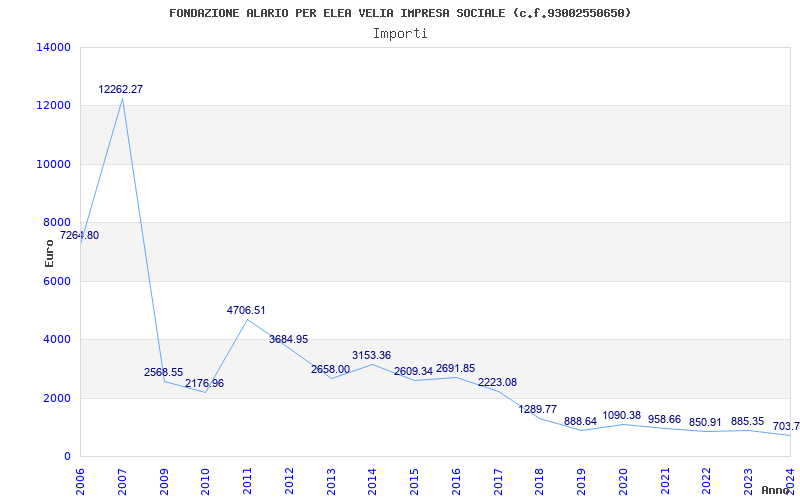Select the 2024 x-axis year label
This screenshot has height=500, width=800.
click(790, 482)
